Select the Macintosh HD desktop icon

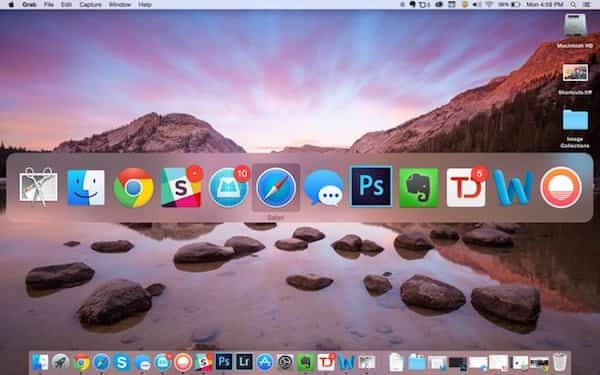(x=575, y=31)
